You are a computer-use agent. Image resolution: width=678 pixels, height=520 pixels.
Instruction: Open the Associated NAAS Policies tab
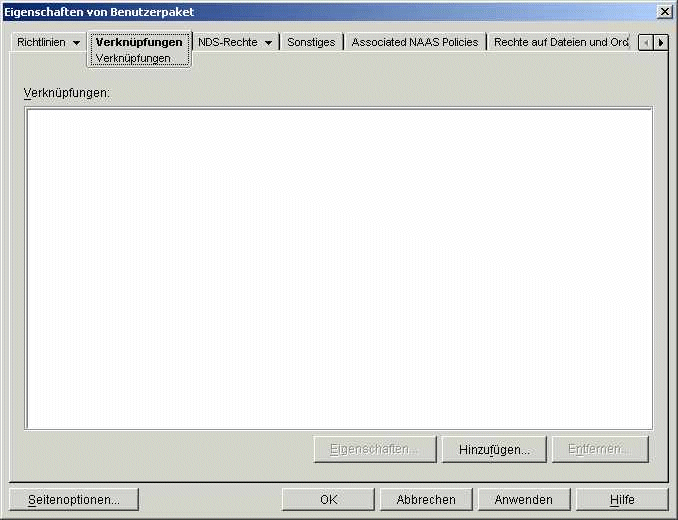[415, 42]
